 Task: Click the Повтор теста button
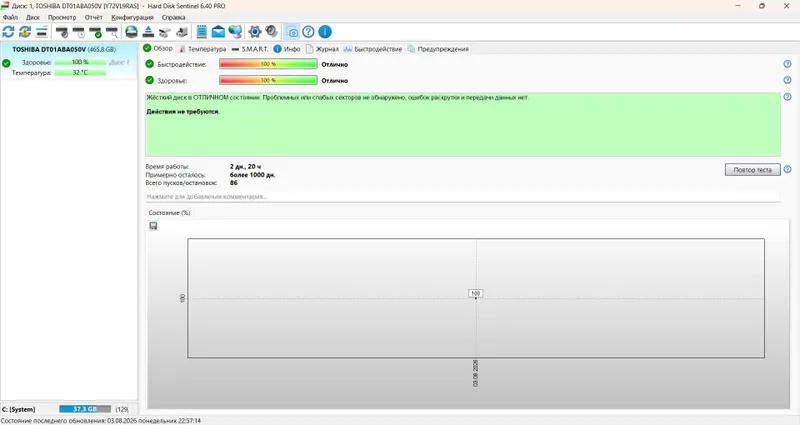[x=753, y=170]
